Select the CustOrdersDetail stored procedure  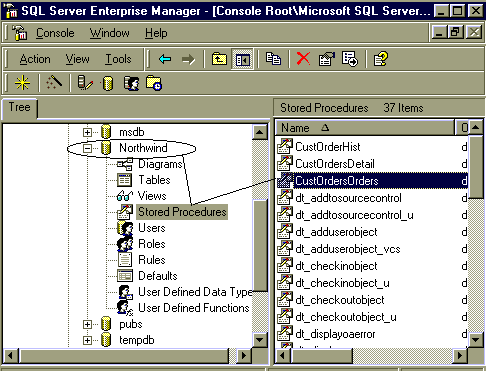coord(335,164)
